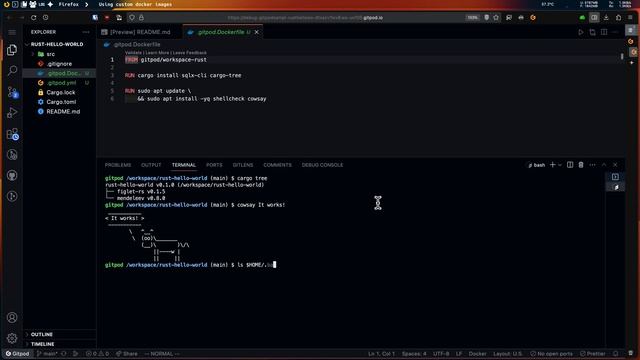This screenshot has width=640, height=360.
Task: Switch to the OUTPUT tab
Action: click(151, 165)
